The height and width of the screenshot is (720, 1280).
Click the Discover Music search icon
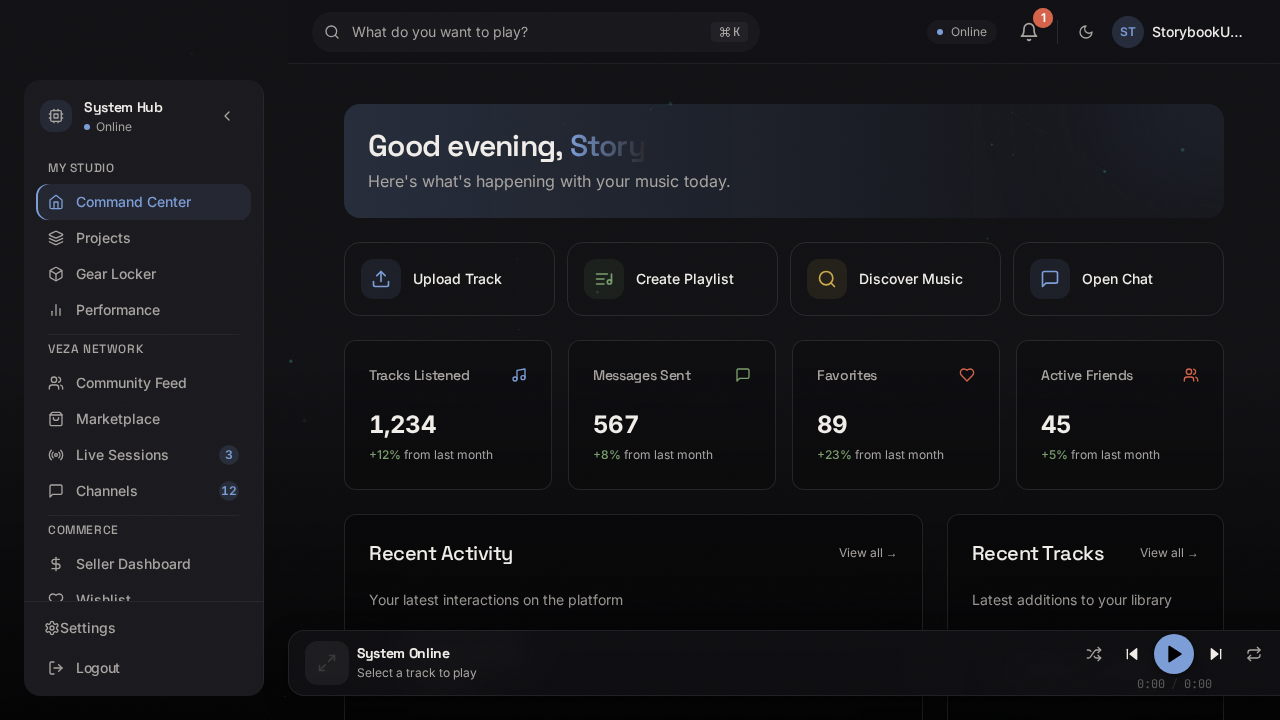point(827,279)
